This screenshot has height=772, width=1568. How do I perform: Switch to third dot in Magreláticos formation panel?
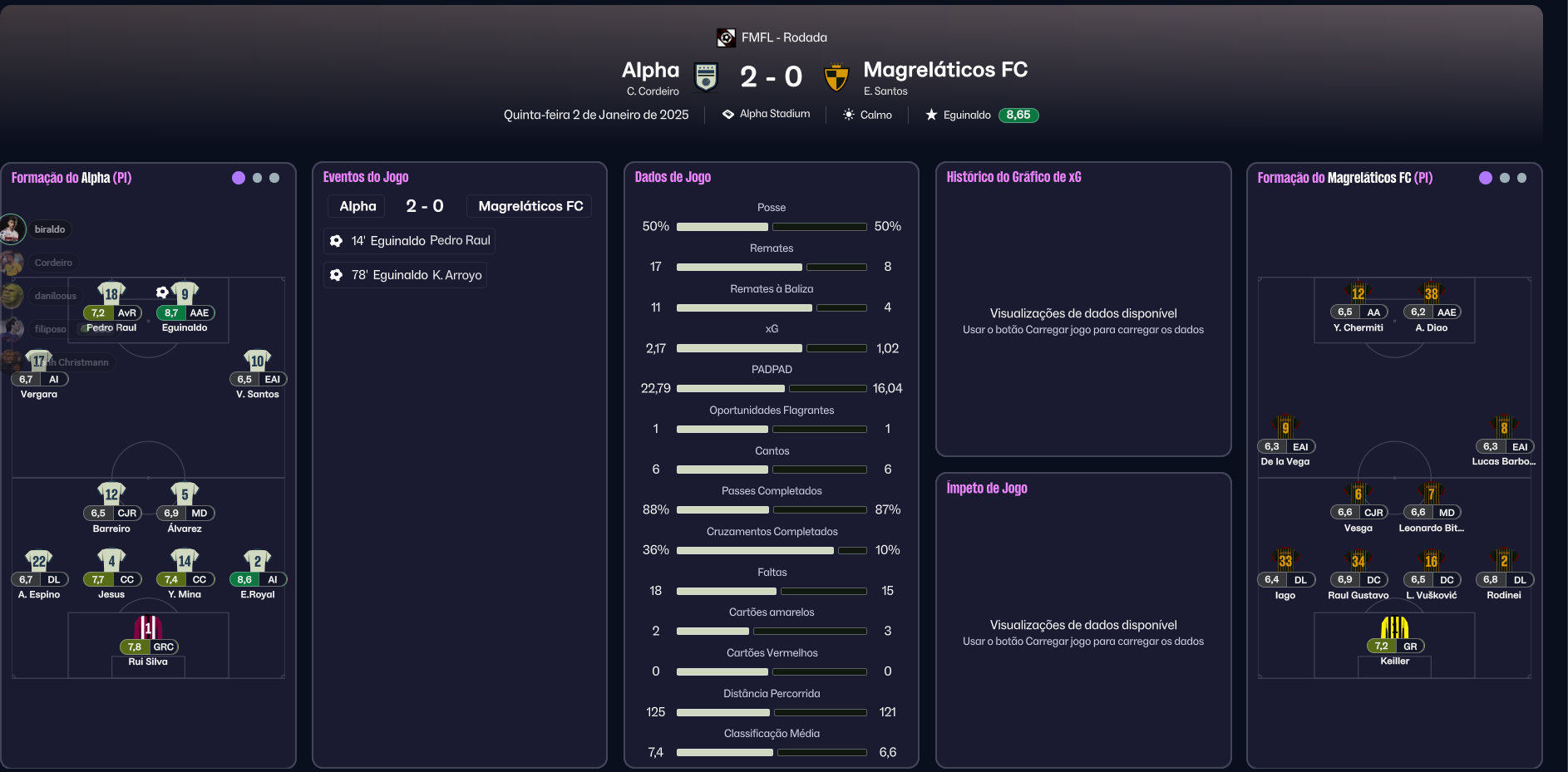click(x=1521, y=178)
